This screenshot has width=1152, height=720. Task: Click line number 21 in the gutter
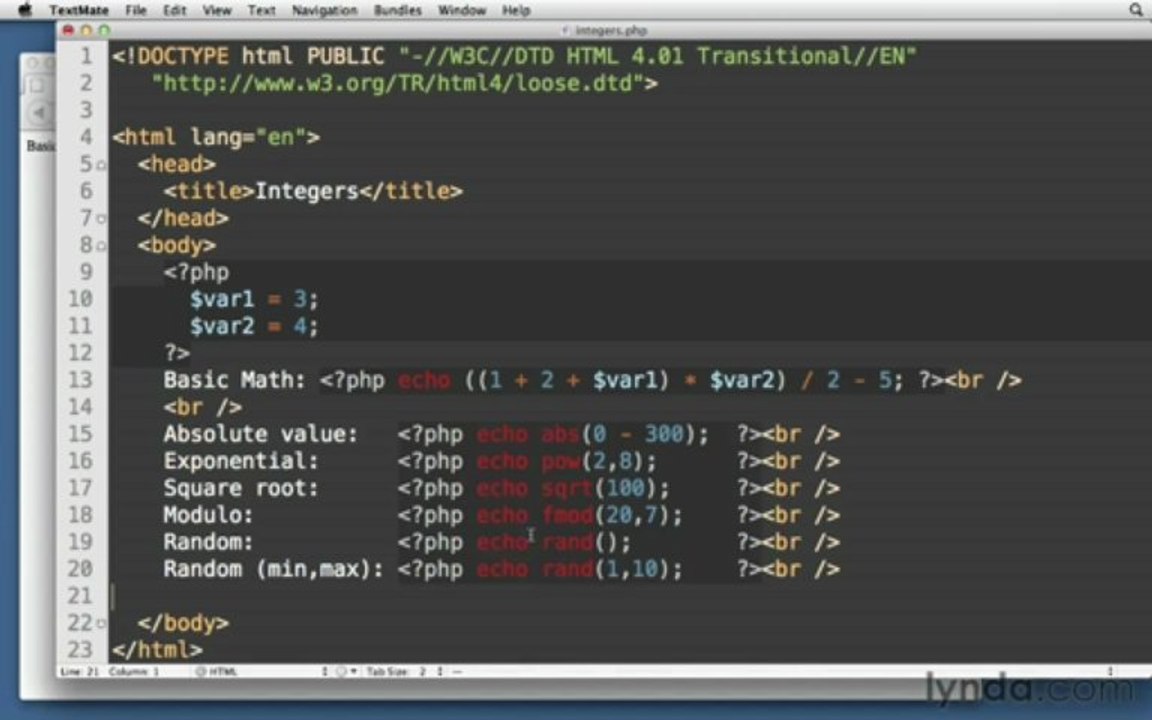click(x=80, y=597)
